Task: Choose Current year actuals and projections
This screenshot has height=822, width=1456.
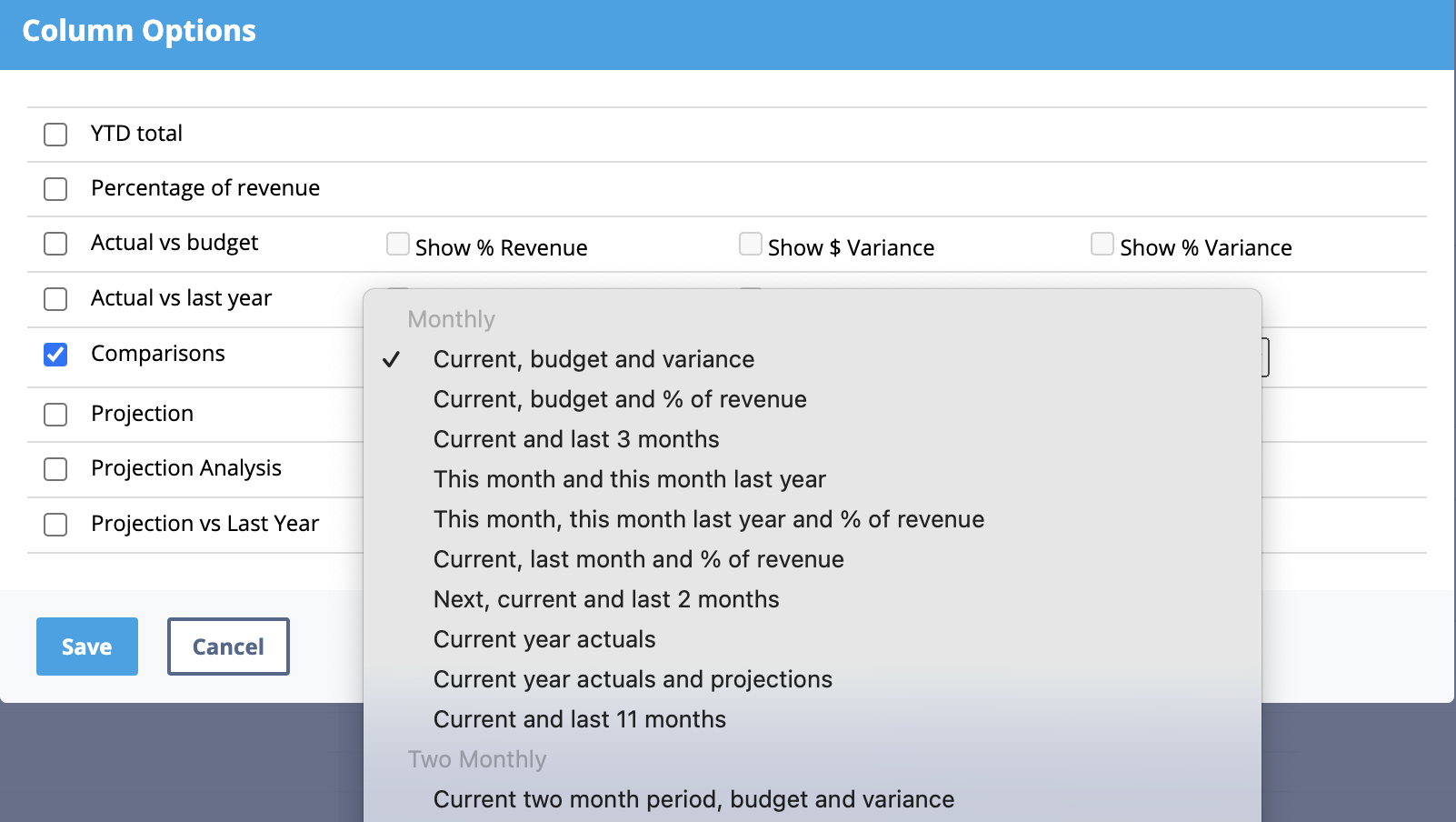Action: (633, 679)
